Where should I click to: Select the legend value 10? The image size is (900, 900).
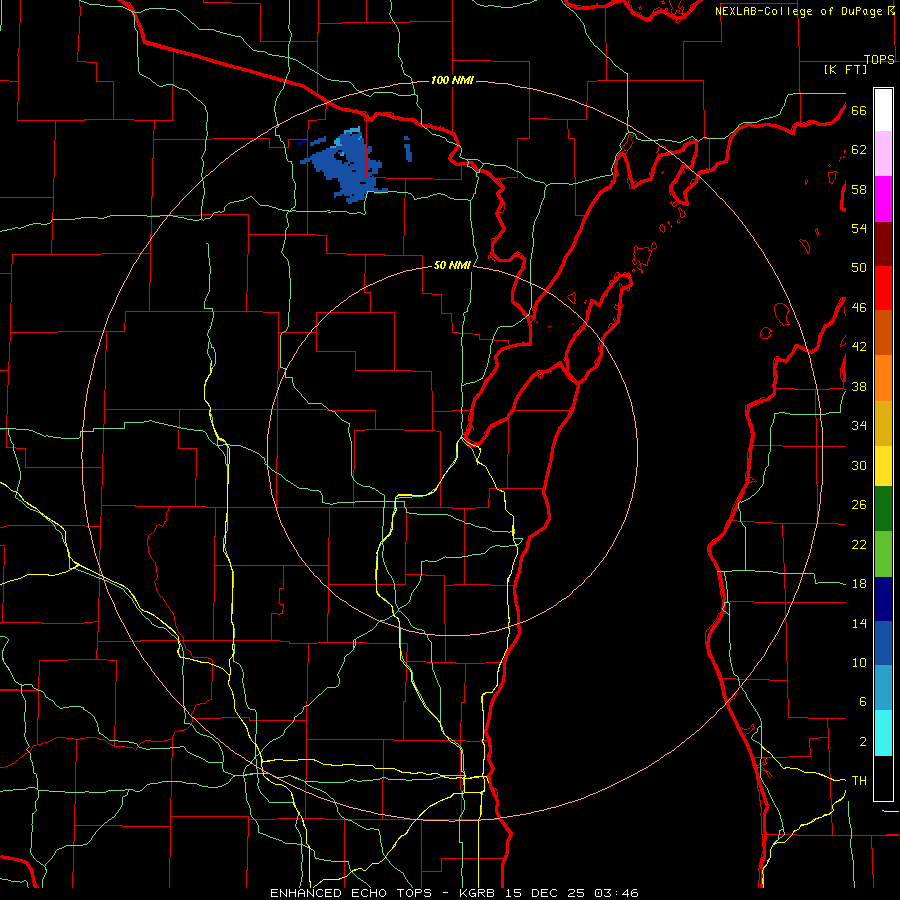pos(859,663)
